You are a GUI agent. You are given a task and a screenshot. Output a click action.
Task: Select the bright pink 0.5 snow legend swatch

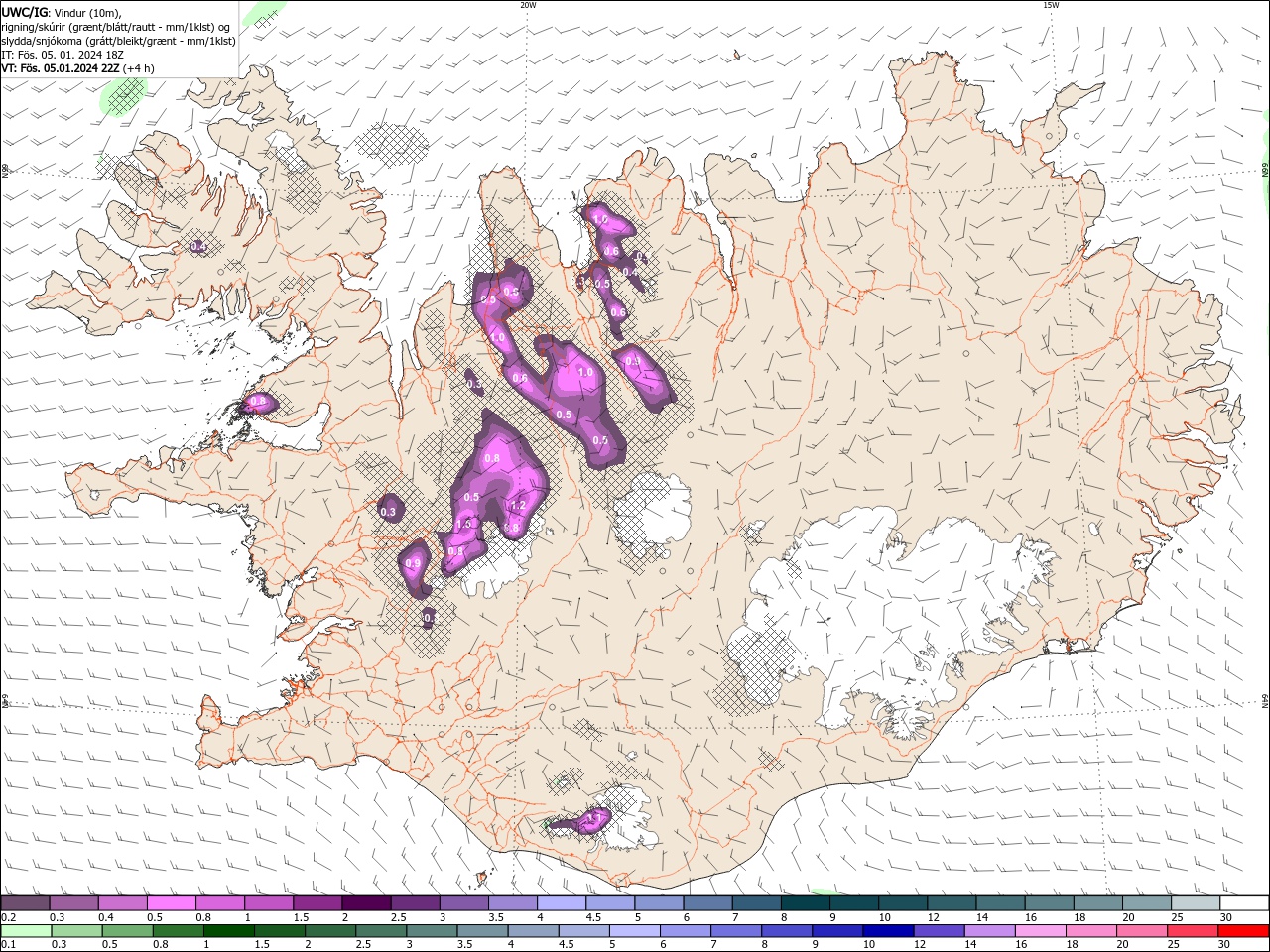(x=171, y=903)
